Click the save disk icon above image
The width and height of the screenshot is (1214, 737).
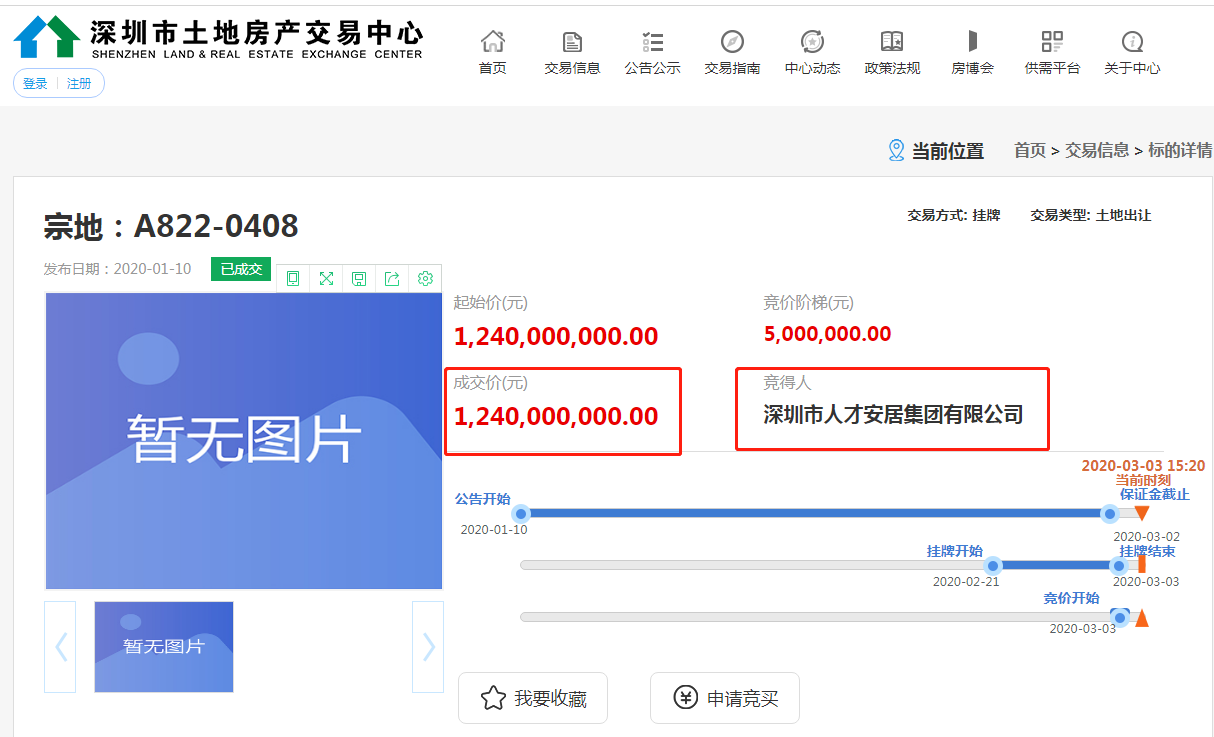pos(359,278)
